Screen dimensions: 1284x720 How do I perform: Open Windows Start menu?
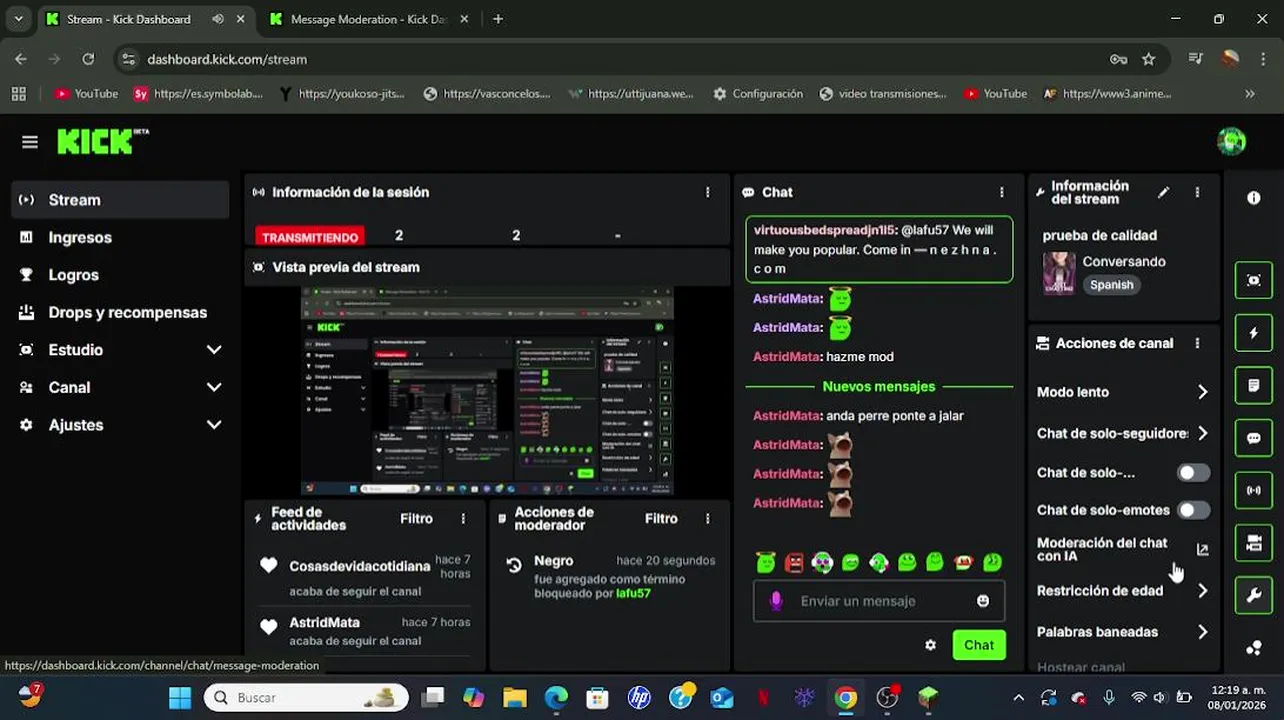(180, 697)
